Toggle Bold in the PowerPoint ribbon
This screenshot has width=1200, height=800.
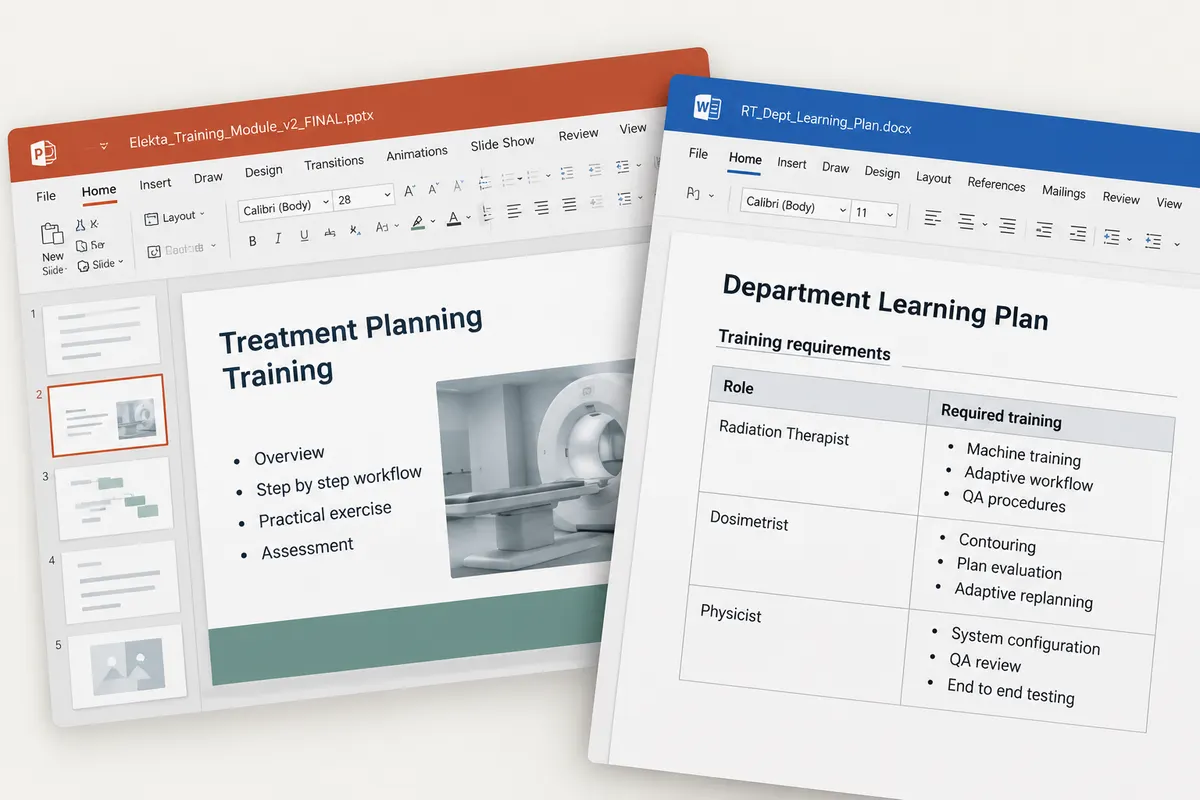click(252, 240)
